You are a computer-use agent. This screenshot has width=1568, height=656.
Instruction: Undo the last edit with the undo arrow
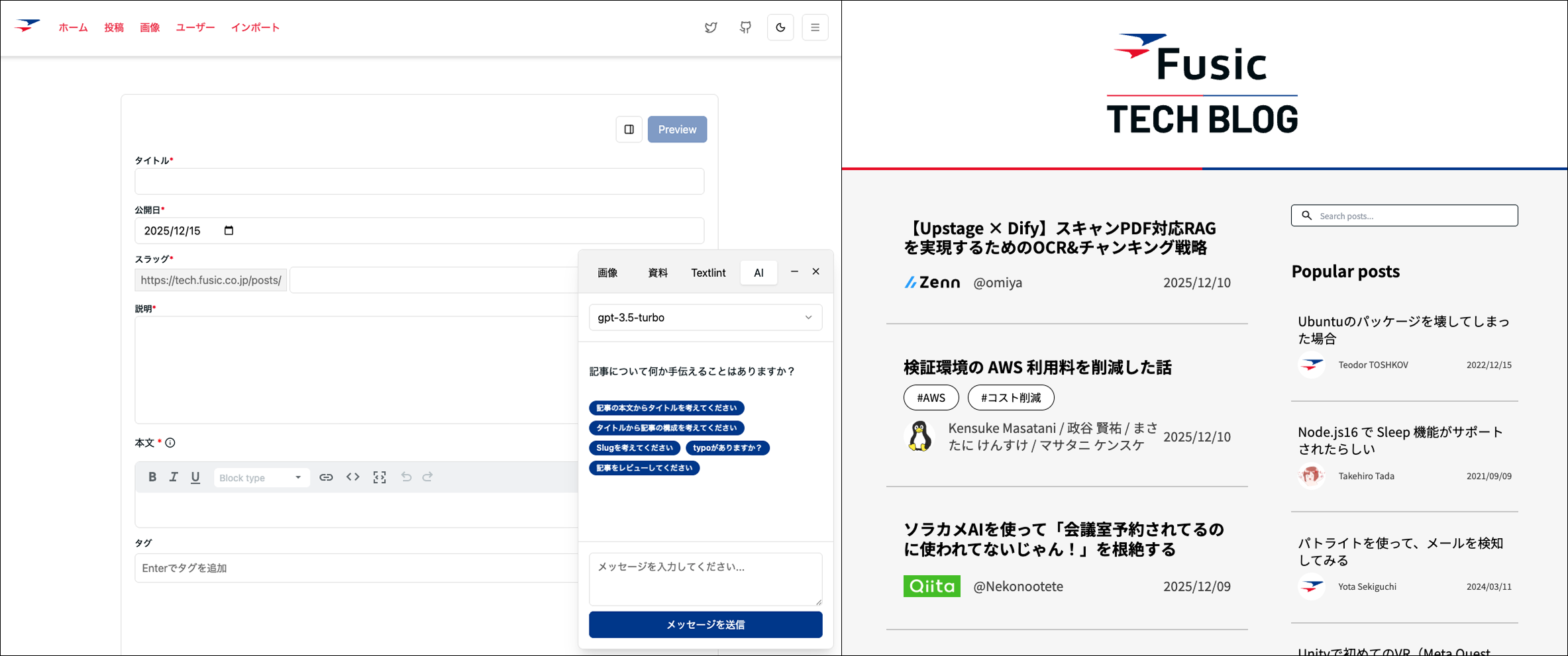tap(406, 477)
